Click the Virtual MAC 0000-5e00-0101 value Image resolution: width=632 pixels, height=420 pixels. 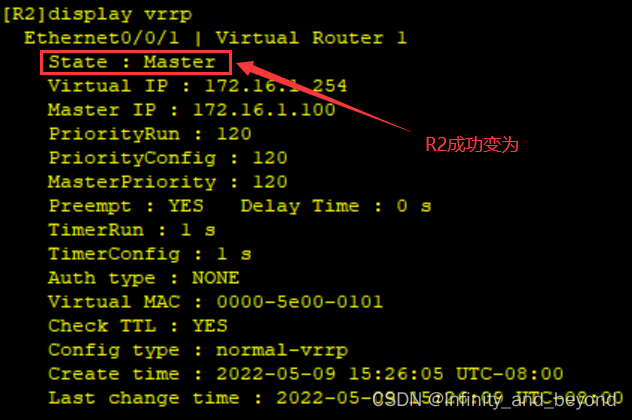(299, 302)
